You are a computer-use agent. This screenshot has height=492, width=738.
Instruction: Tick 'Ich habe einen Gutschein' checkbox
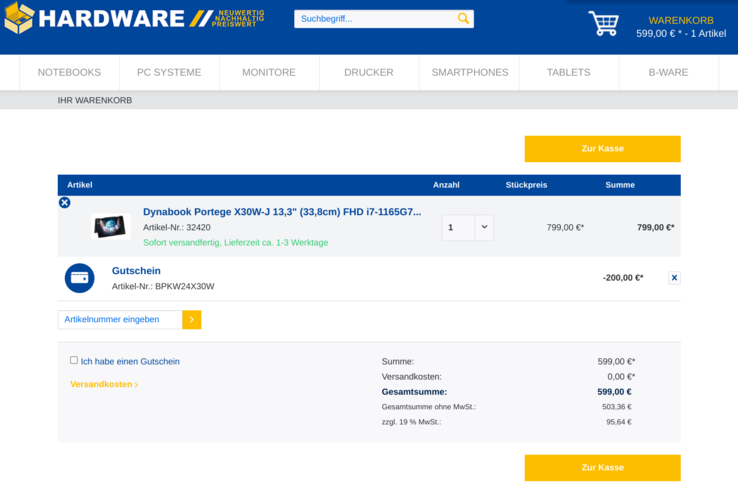point(74,360)
